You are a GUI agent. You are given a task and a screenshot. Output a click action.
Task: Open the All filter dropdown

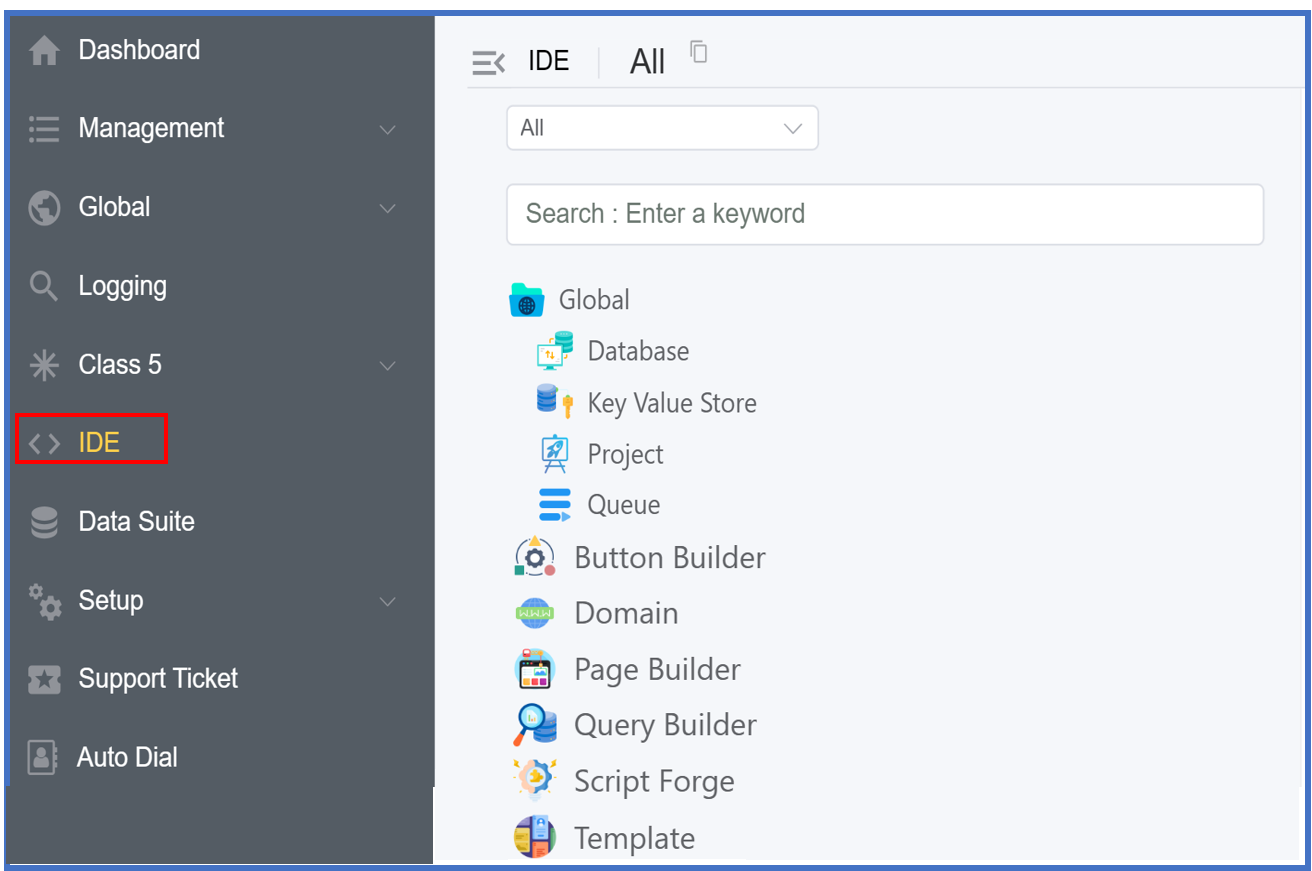pos(662,128)
